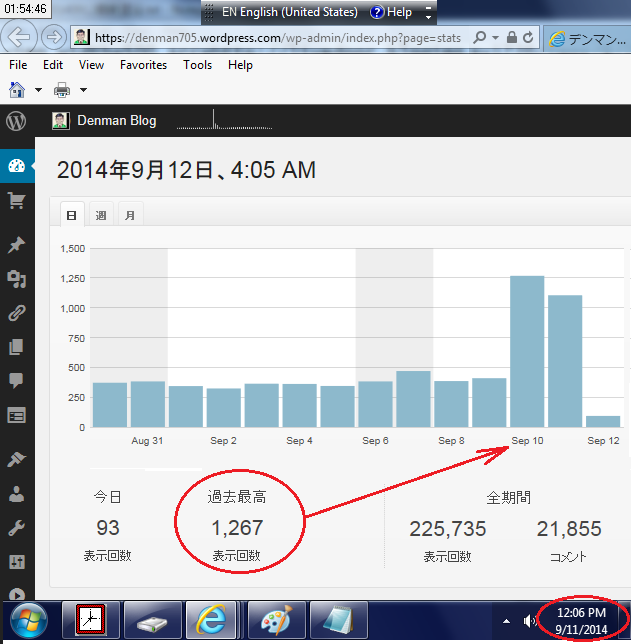The width and height of the screenshot is (631, 644).
Task: Open the clock app on taskbar
Action: pos(91,620)
